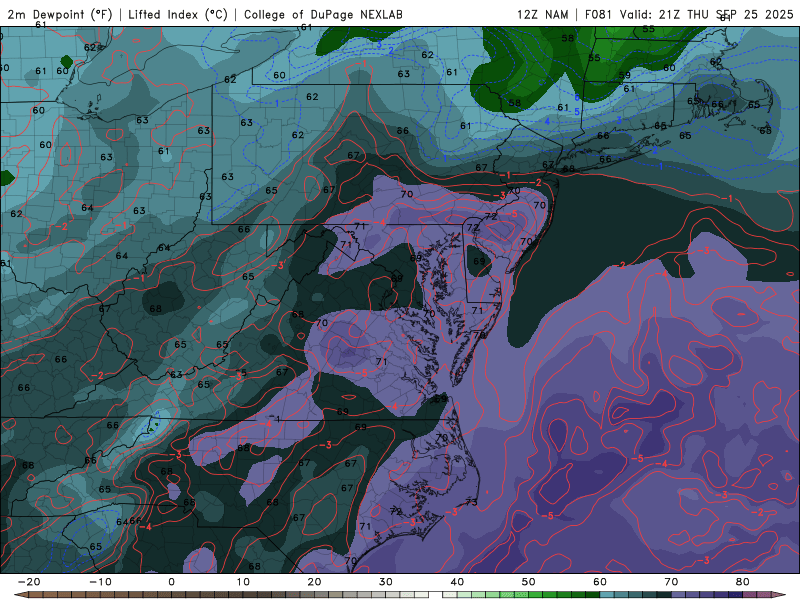Click the '12Z NAM' model run label
Image resolution: width=800 pixels, height=600 pixels.
pyautogui.click(x=542, y=14)
